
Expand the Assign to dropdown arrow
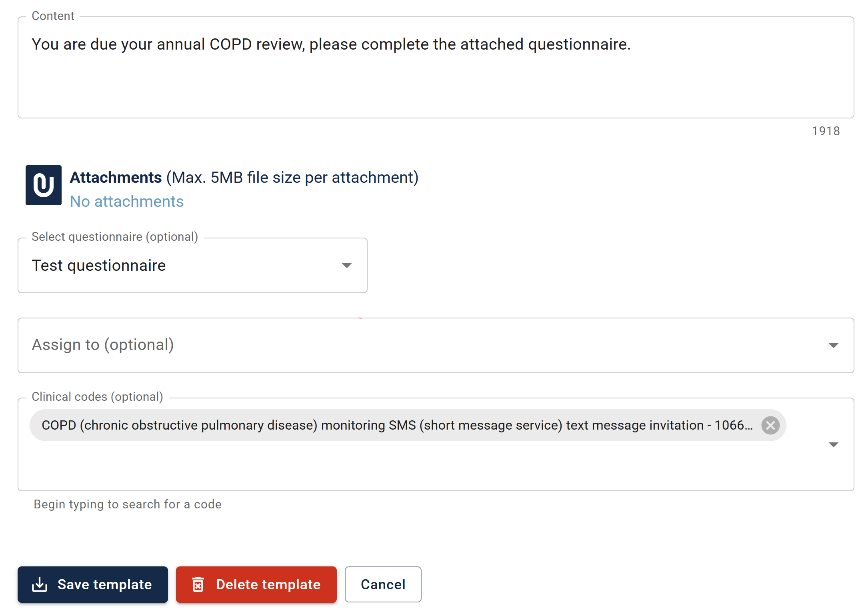833,346
